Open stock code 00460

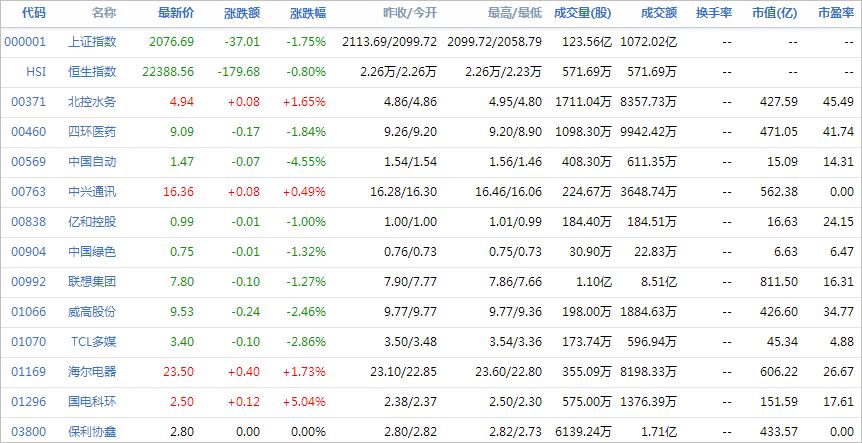(29, 131)
